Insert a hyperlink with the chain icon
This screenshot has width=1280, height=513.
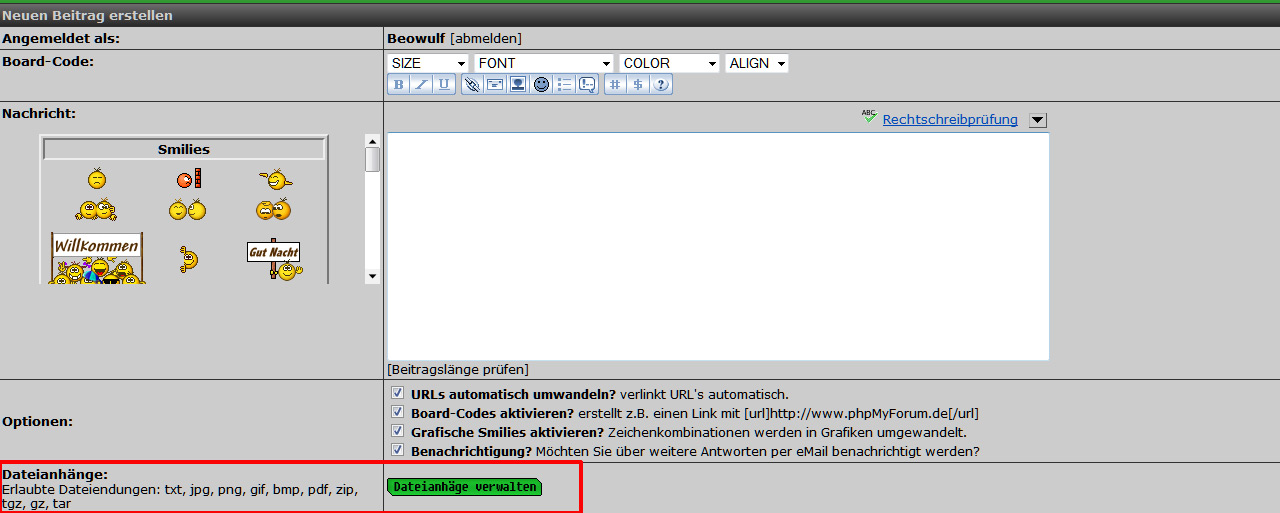pos(472,85)
